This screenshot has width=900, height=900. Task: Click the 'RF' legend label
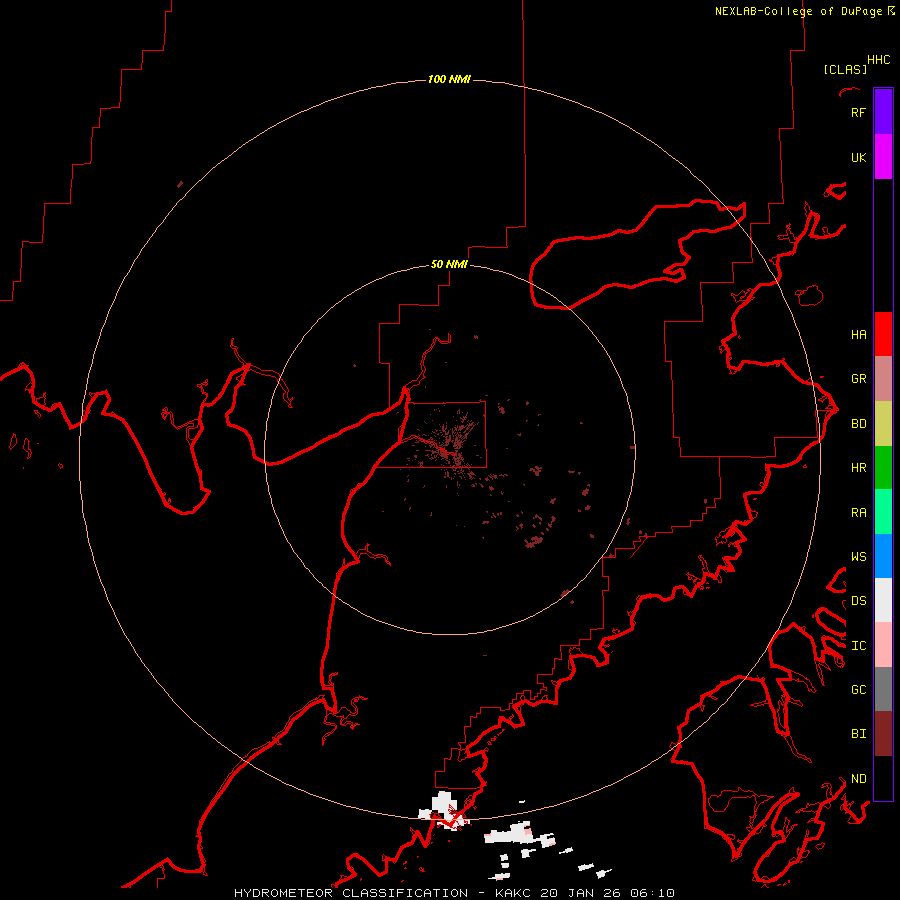[x=859, y=112]
